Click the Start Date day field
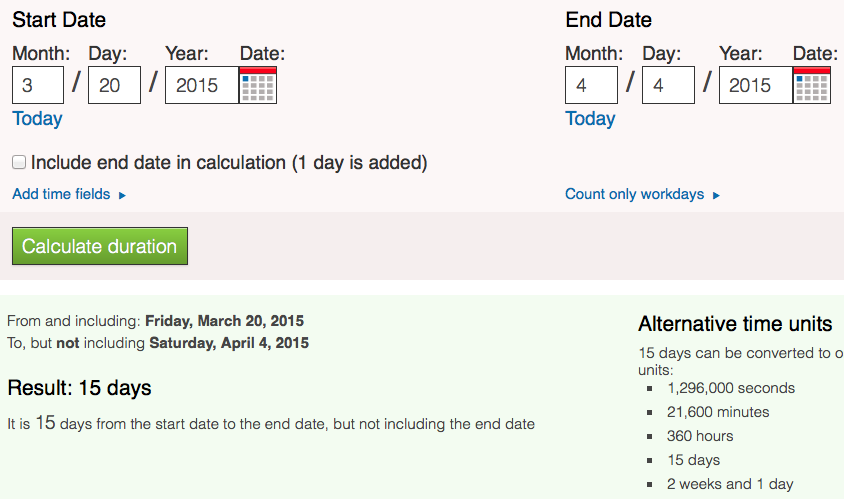 pyautogui.click(x=114, y=85)
